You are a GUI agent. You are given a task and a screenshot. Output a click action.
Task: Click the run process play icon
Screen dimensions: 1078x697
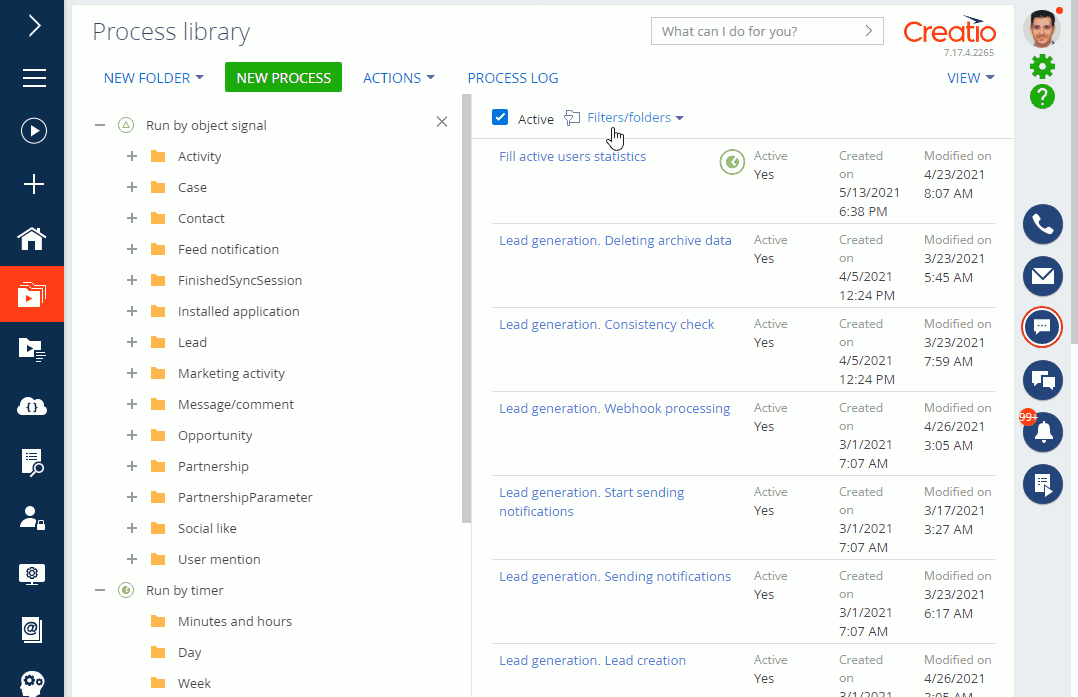34,131
